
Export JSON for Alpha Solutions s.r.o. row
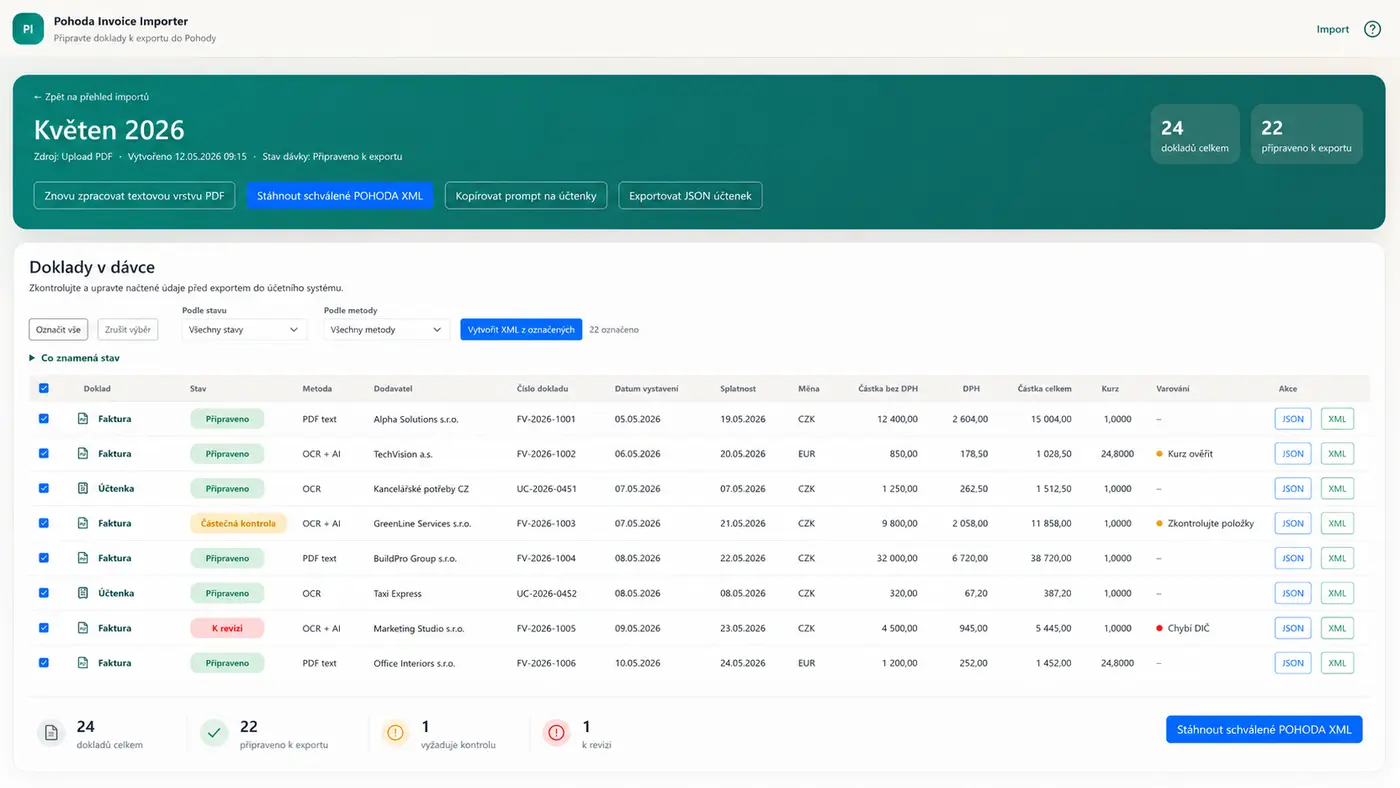click(x=1293, y=419)
